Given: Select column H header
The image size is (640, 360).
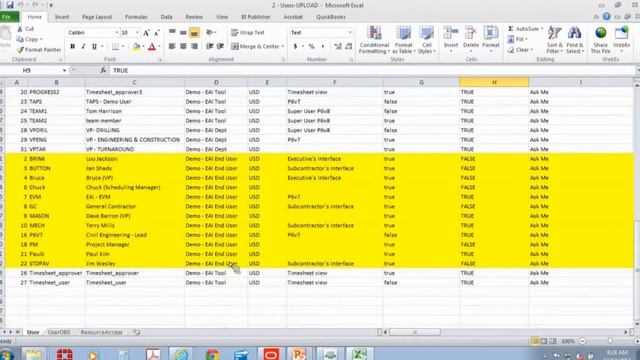Looking at the screenshot, I should tap(494, 82).
